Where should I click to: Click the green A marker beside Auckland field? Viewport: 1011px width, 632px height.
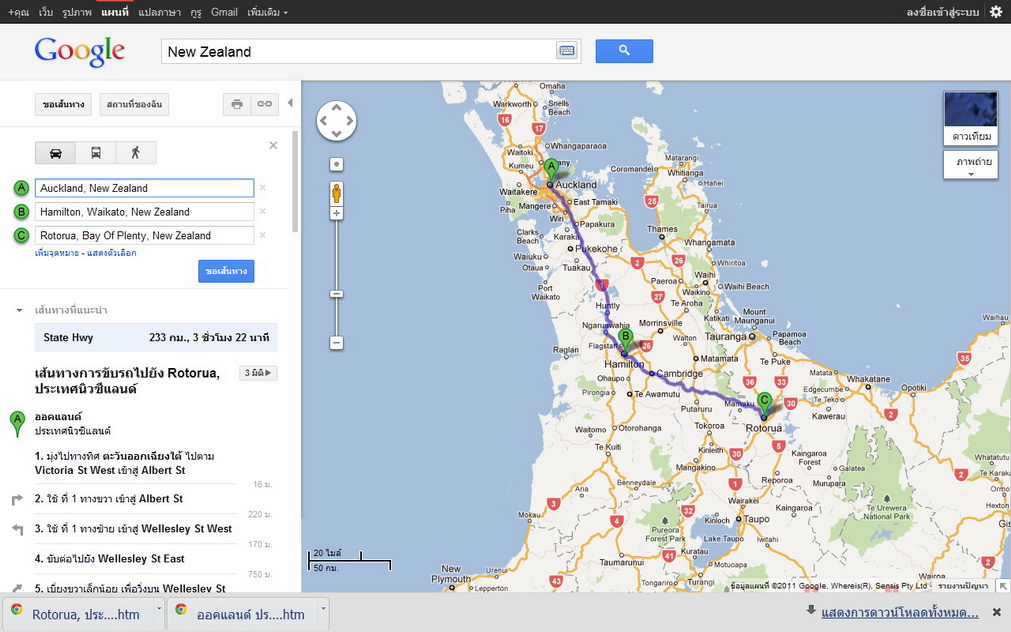coord(21,188)
